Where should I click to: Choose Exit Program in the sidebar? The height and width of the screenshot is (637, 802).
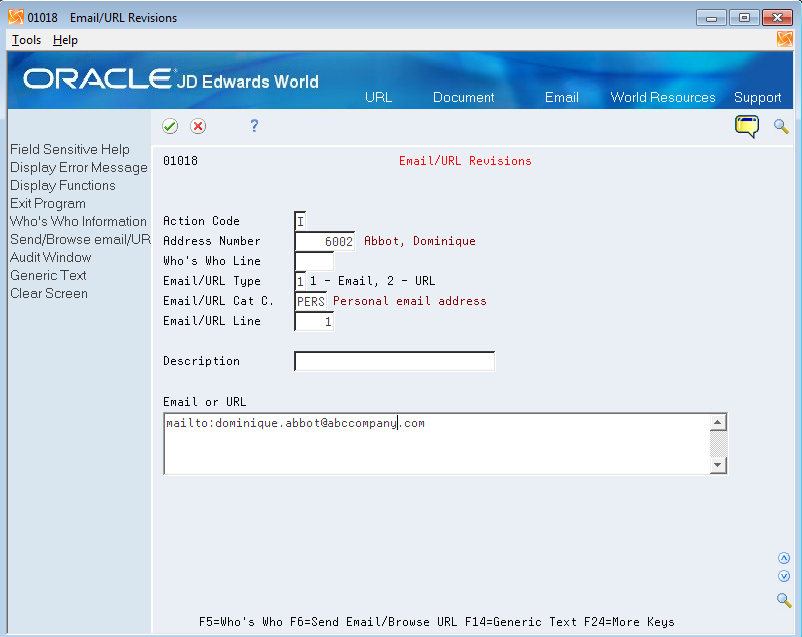pyautogui.click(x=48, y=203)
